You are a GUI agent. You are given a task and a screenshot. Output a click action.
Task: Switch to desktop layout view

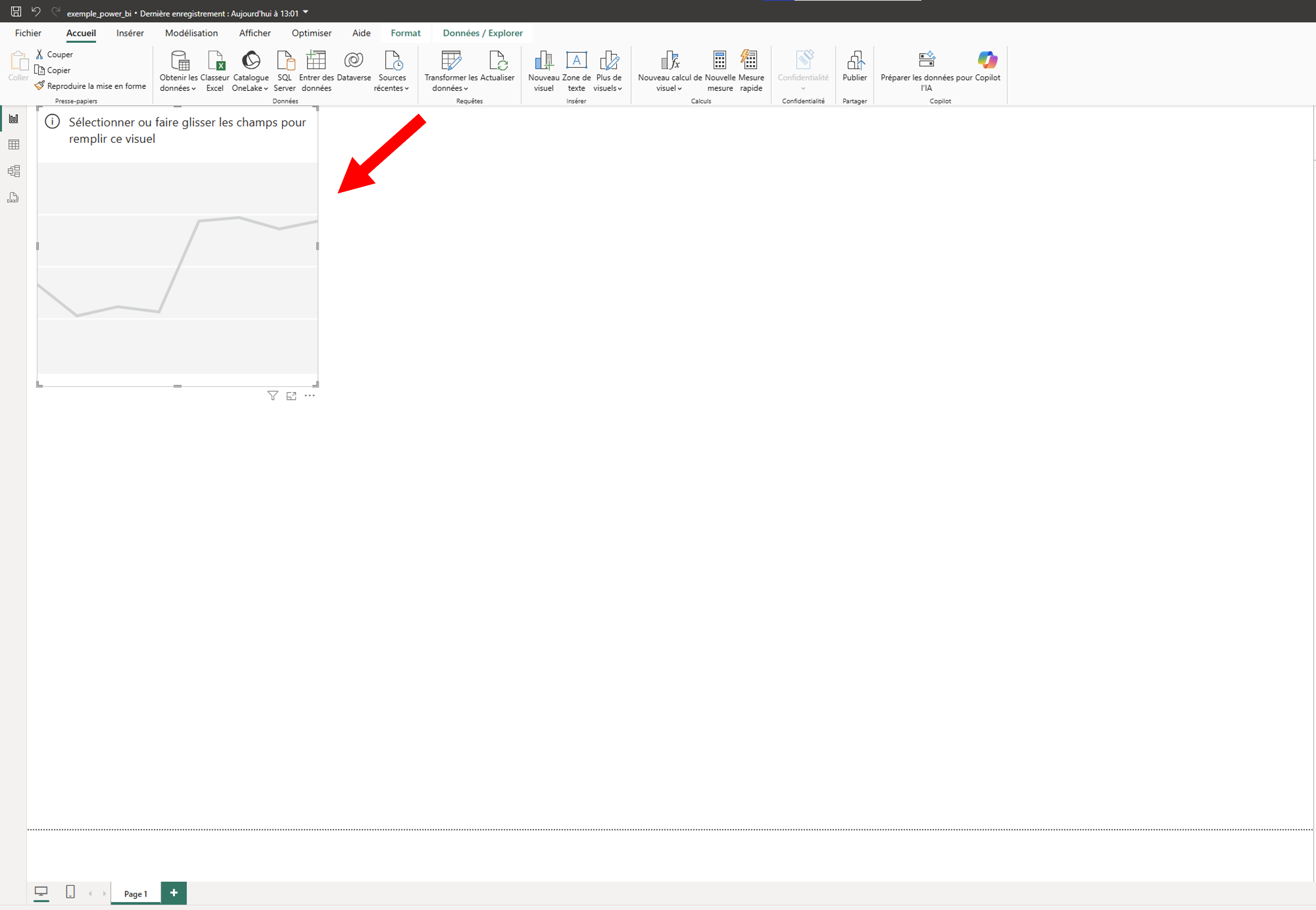[x=41, y=892]
